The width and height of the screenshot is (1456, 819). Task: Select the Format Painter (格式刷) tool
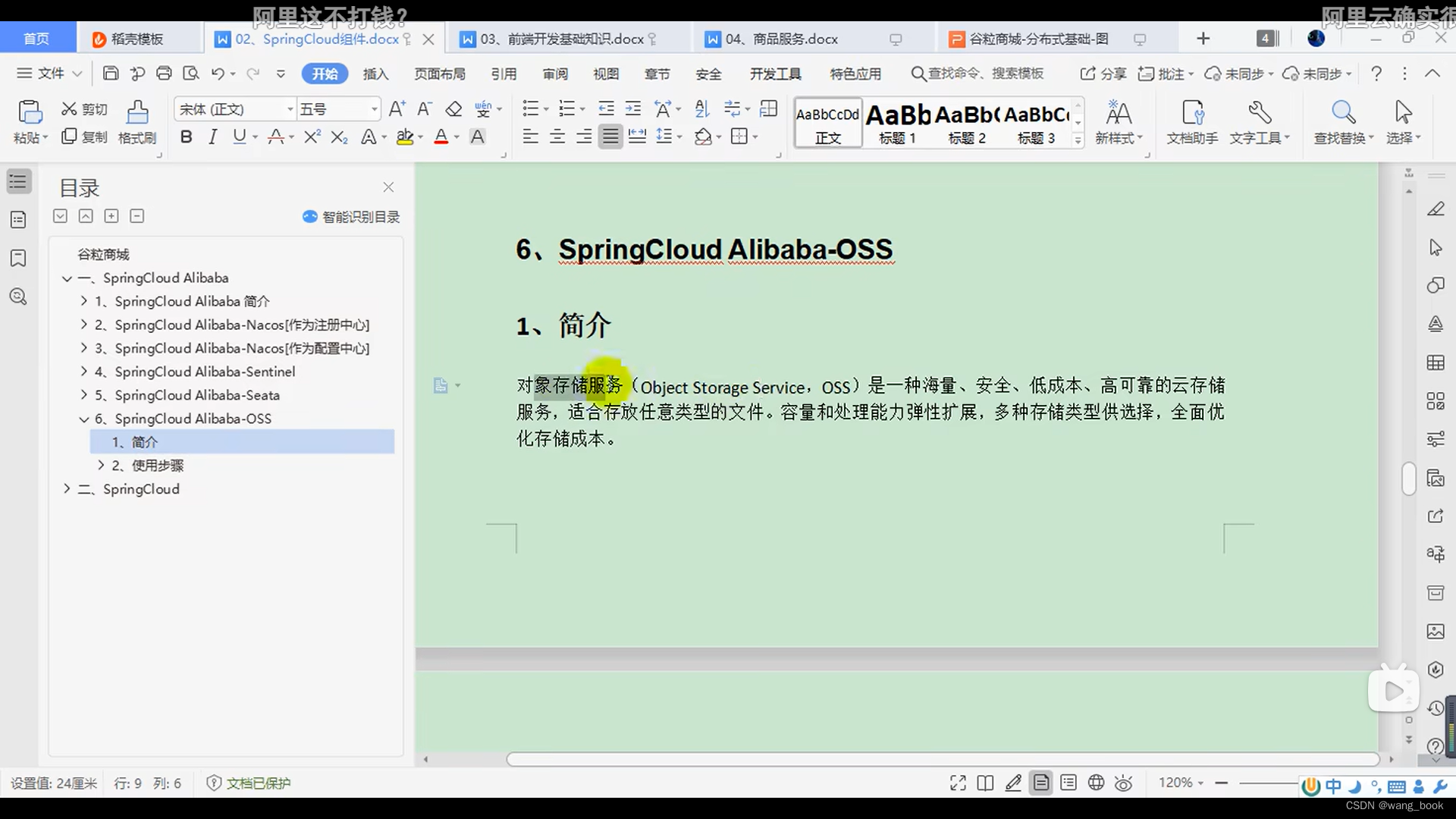[137, 122]
